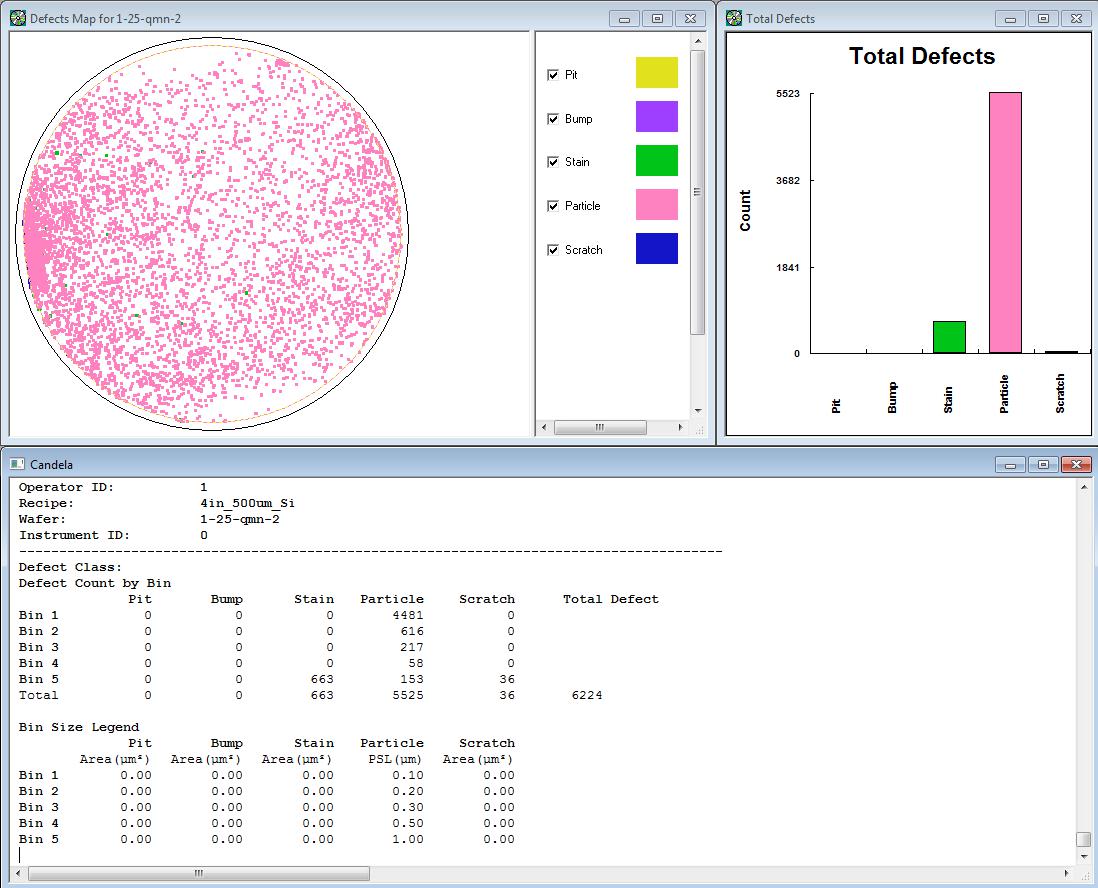
Task: Maximize the Candela report window
Action: pos(1043,464)
